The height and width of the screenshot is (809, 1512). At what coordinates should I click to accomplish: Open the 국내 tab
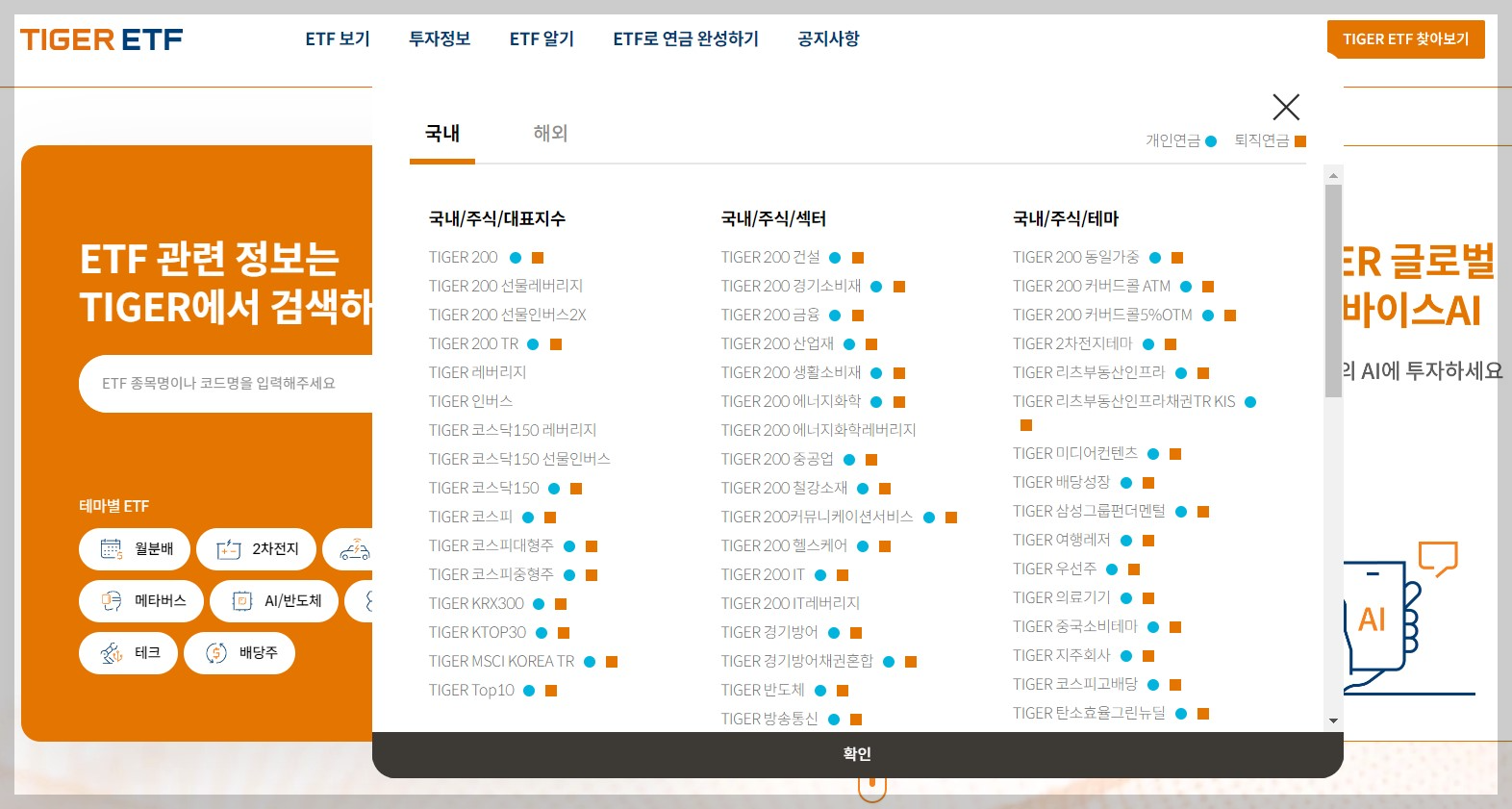442,134
